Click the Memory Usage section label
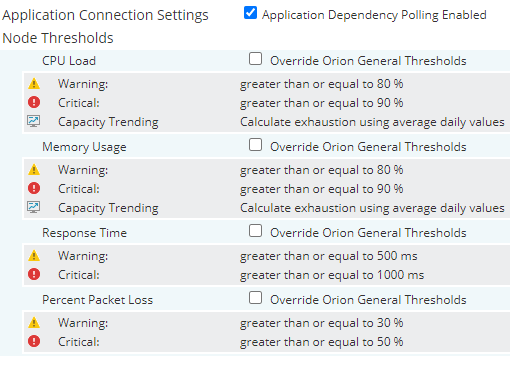The width and height of the screenshot is (510, 366). pyautogui.click(x=84, y=147)
